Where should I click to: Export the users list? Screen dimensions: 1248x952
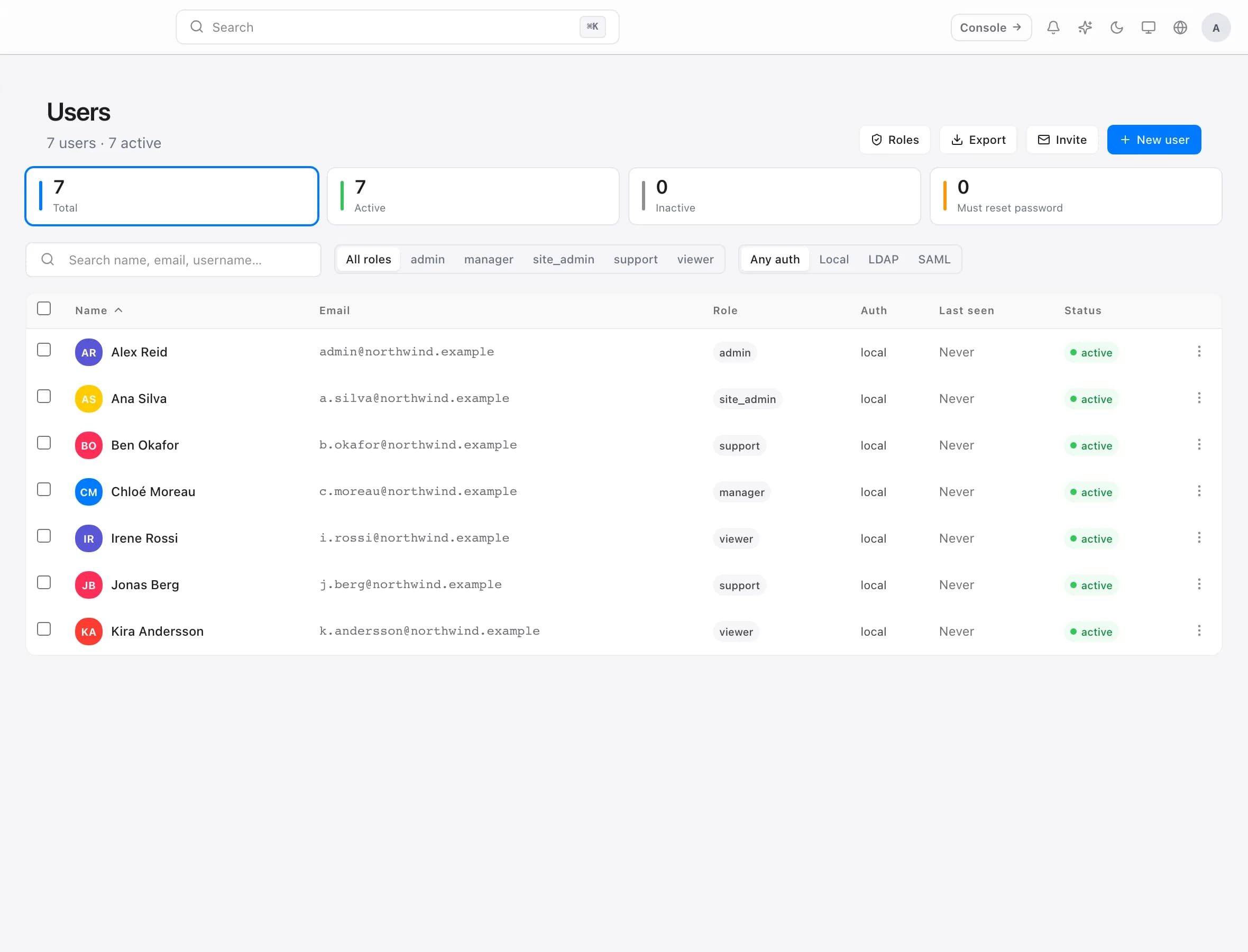(x=978, y=140)
